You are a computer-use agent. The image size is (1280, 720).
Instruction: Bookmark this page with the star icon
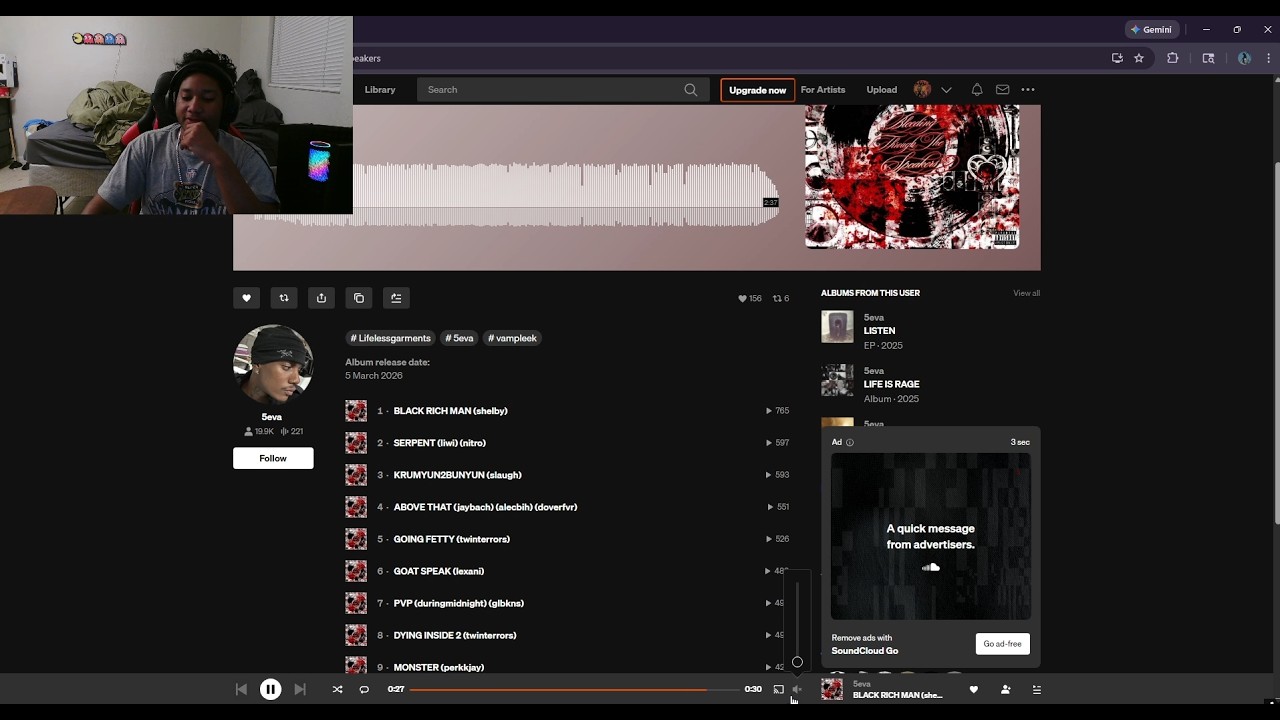click(x=1139, y=58)
